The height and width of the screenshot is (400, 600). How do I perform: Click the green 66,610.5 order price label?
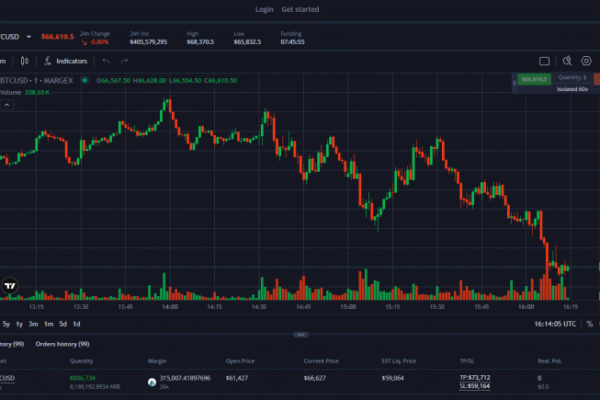(533, 79)
